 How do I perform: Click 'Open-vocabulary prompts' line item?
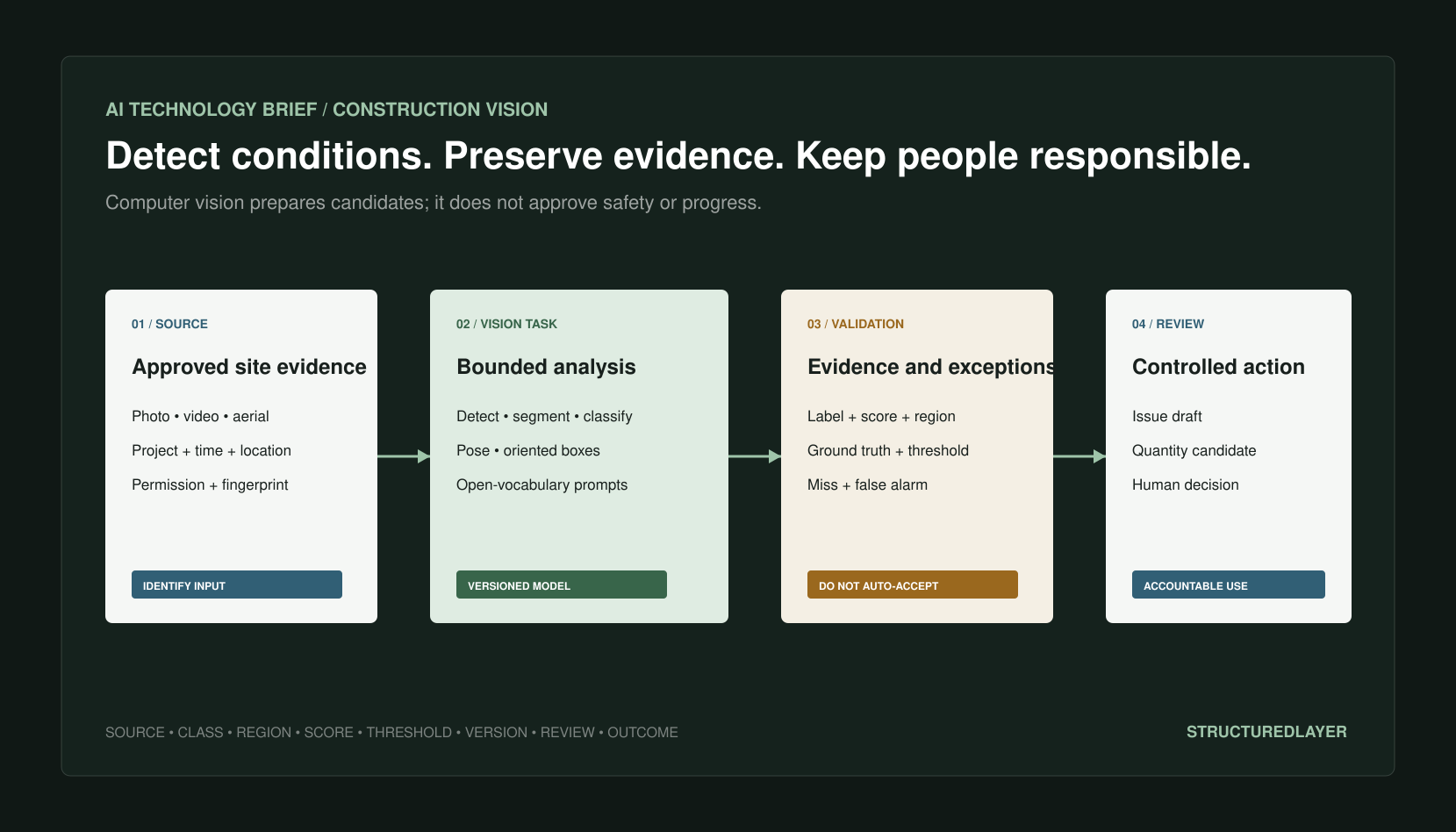pos(542,484)
